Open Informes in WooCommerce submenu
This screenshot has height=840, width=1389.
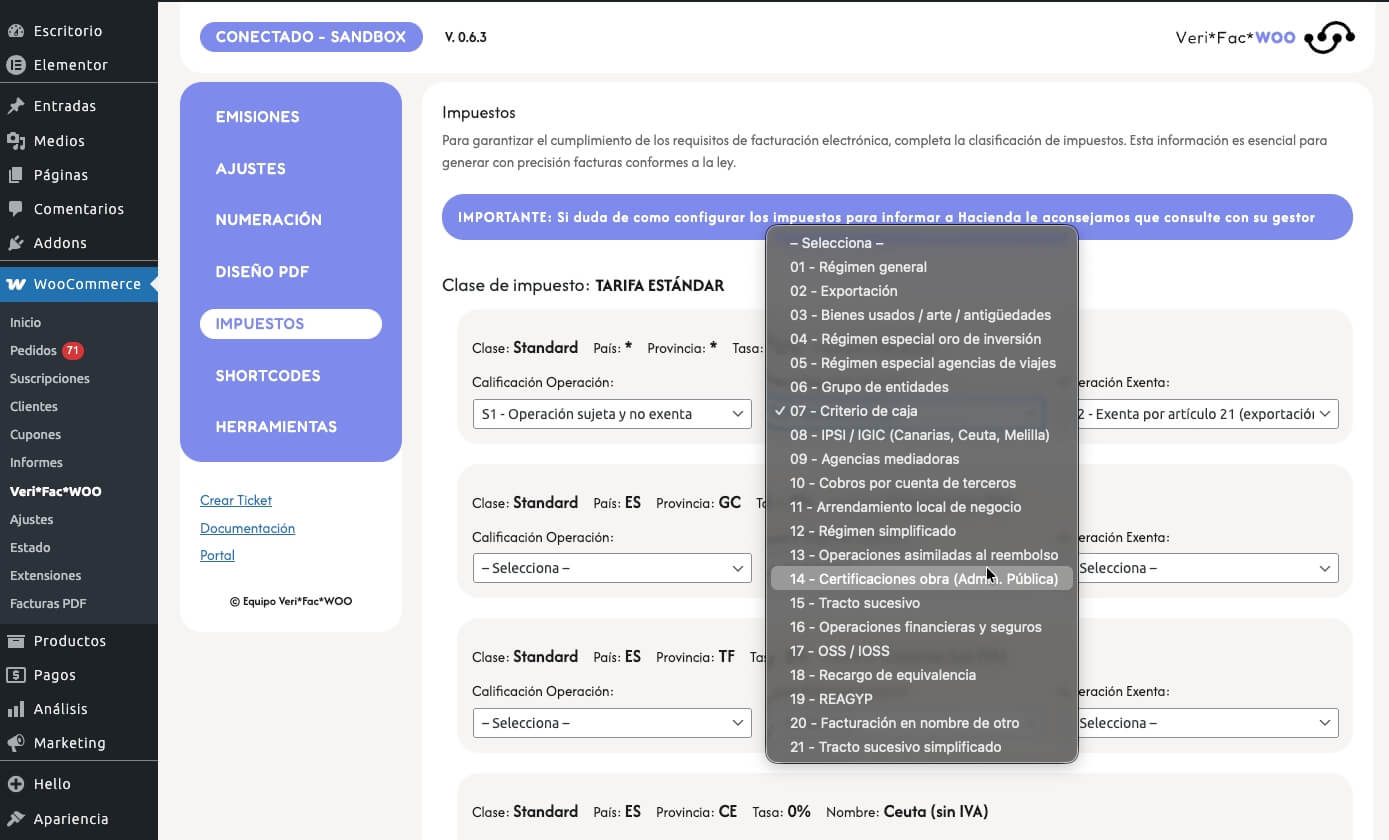36,463
